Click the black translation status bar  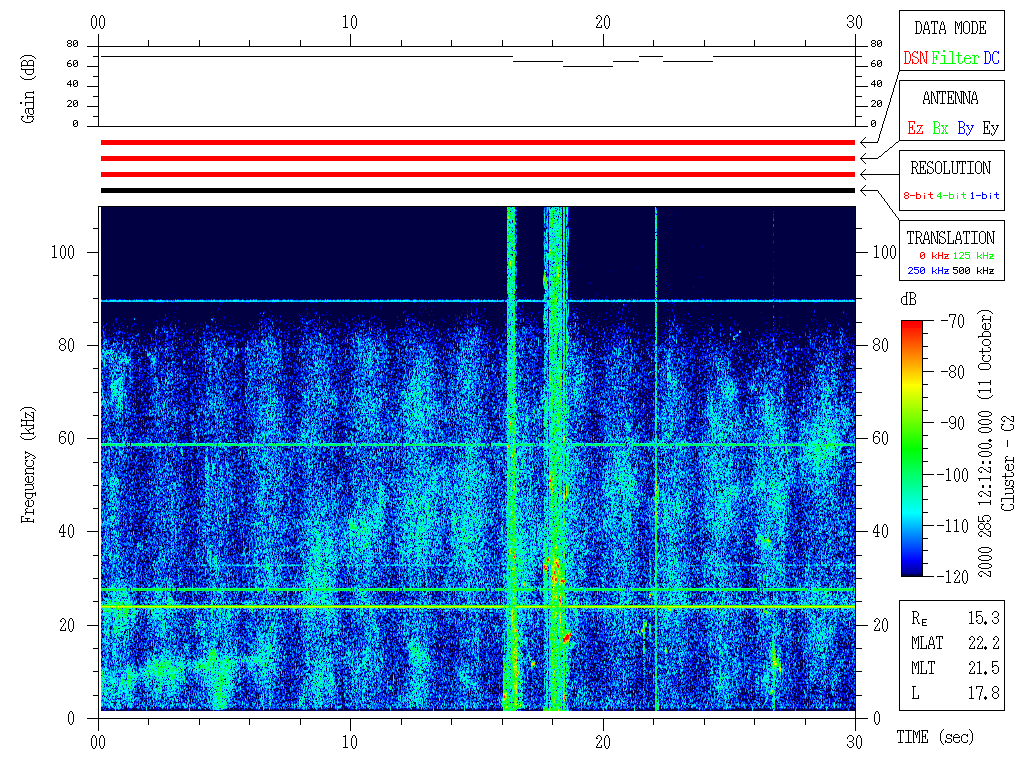tap(477, 190)
